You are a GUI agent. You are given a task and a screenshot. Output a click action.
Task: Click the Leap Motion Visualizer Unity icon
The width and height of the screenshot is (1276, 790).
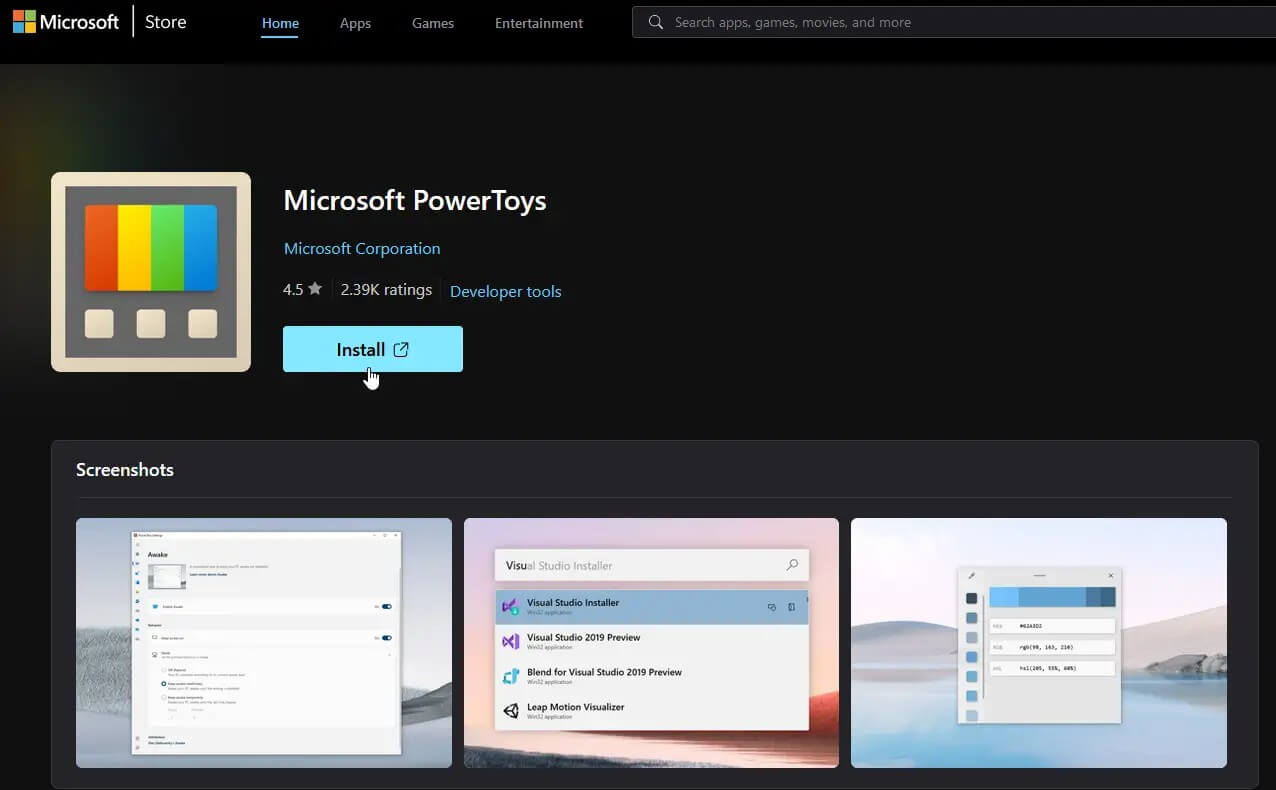pos(511,711)
